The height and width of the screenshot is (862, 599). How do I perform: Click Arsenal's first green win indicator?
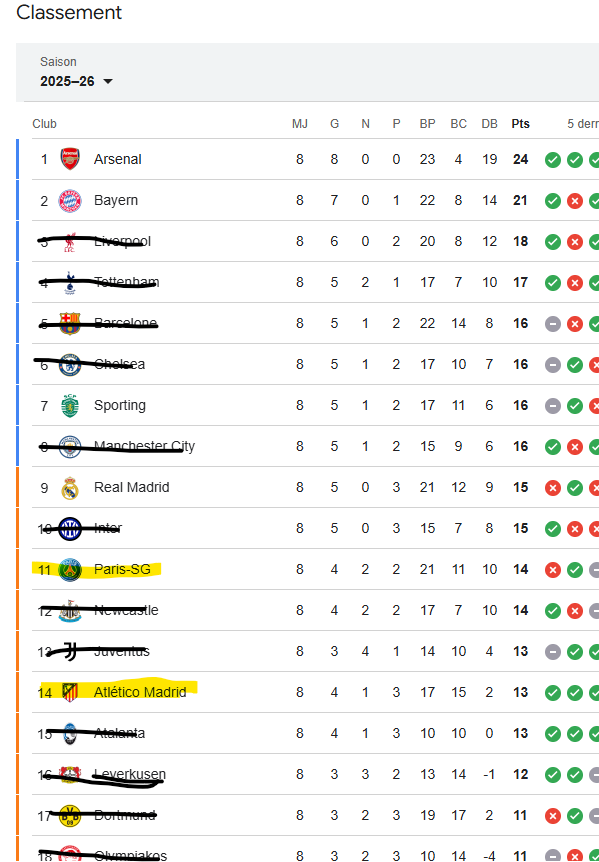click(553, 160)
